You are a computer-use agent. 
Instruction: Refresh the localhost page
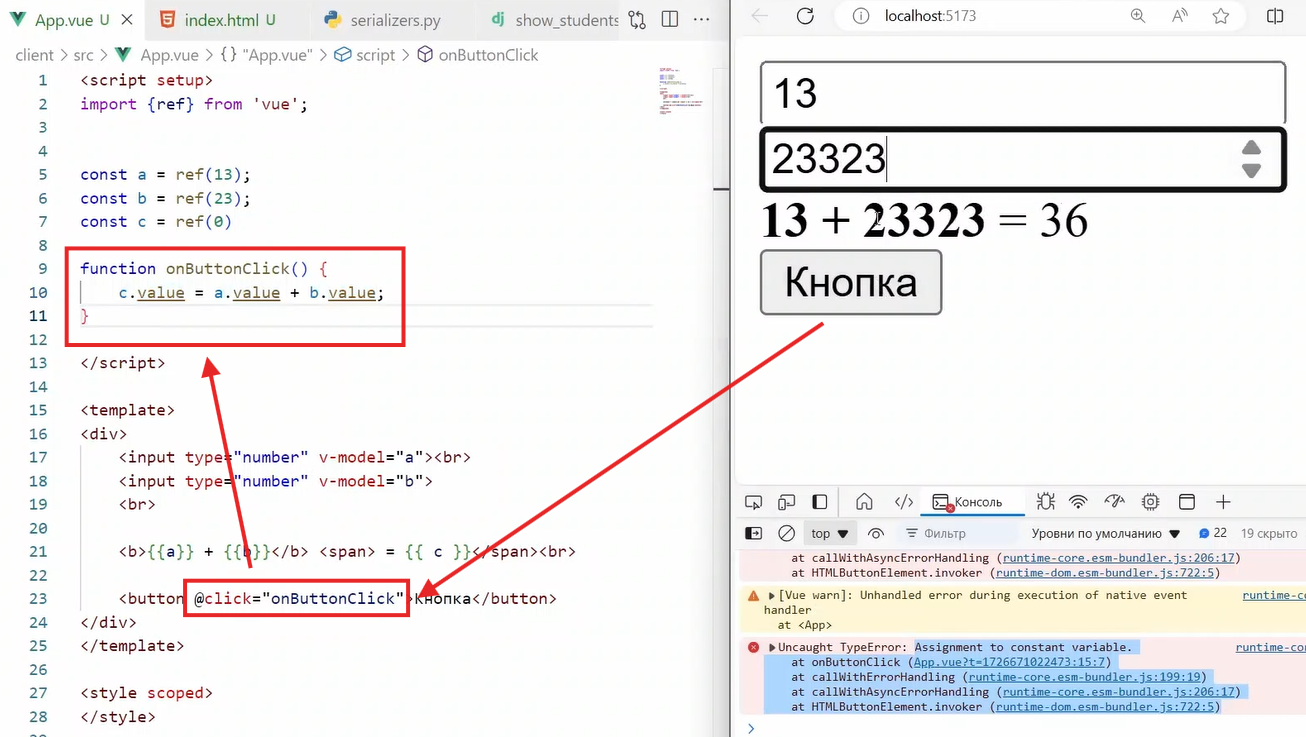pos(805,16)
